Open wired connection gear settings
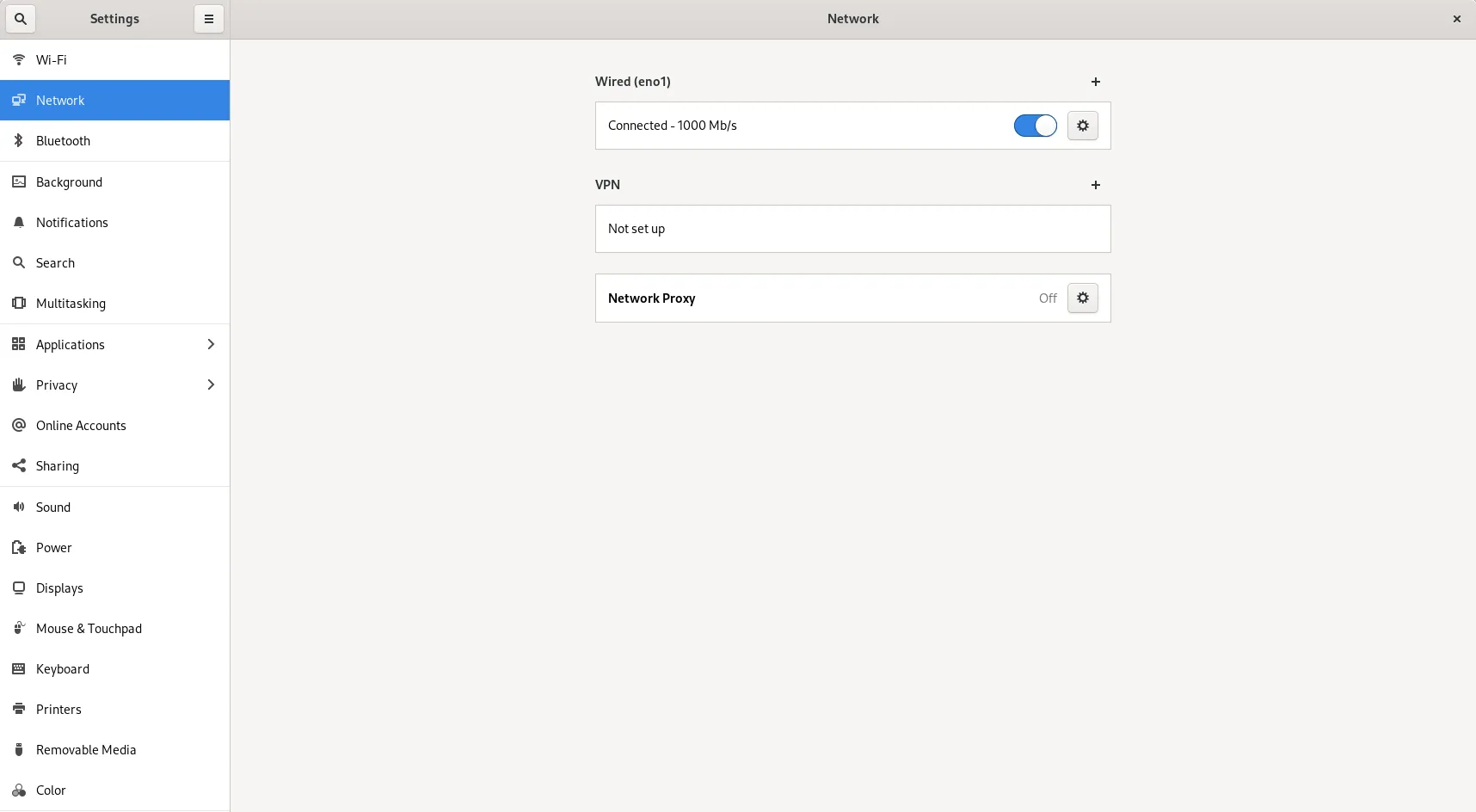1476x812 pixels. 1083,126
